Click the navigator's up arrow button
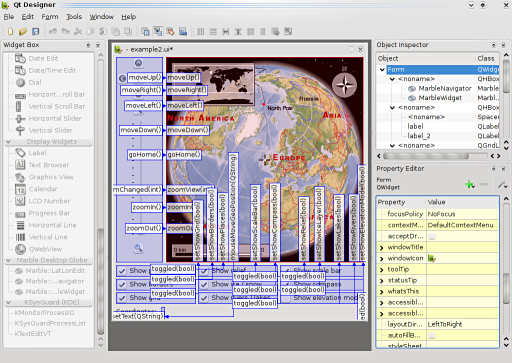The height and width of the screenshot is (363, 512). [138, 63]
